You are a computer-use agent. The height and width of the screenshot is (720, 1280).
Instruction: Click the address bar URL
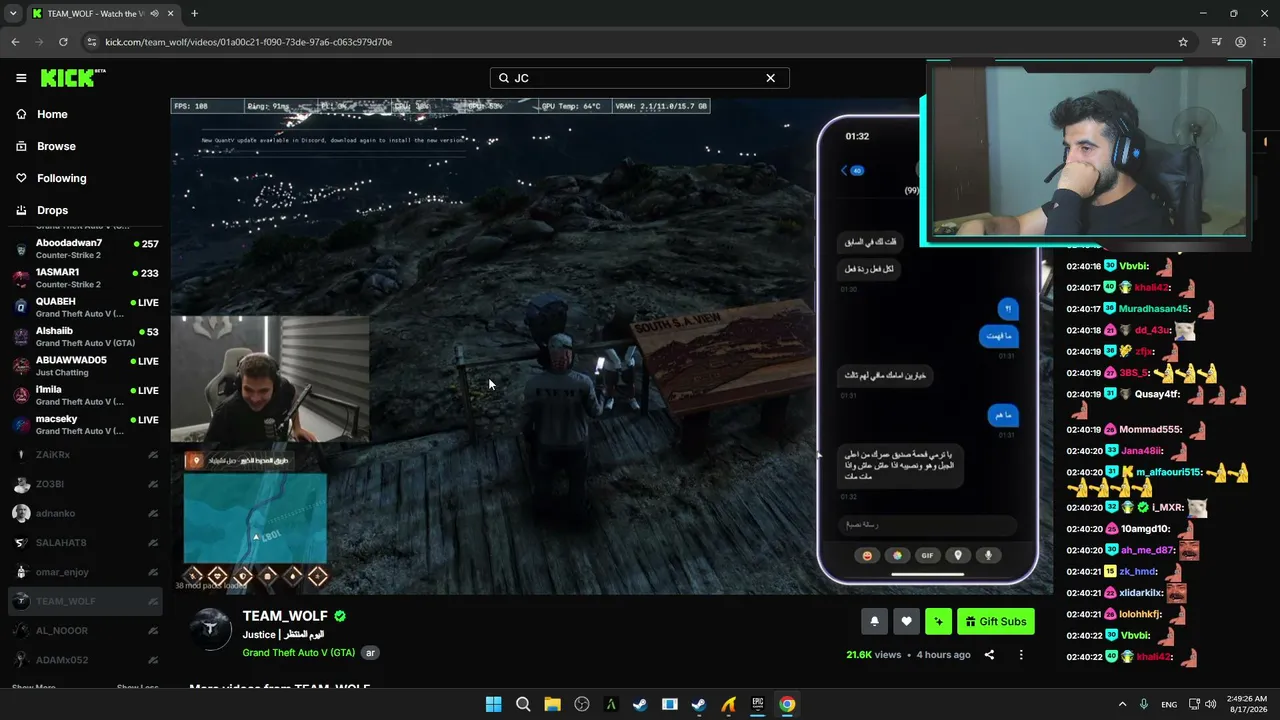coord(248,42)
